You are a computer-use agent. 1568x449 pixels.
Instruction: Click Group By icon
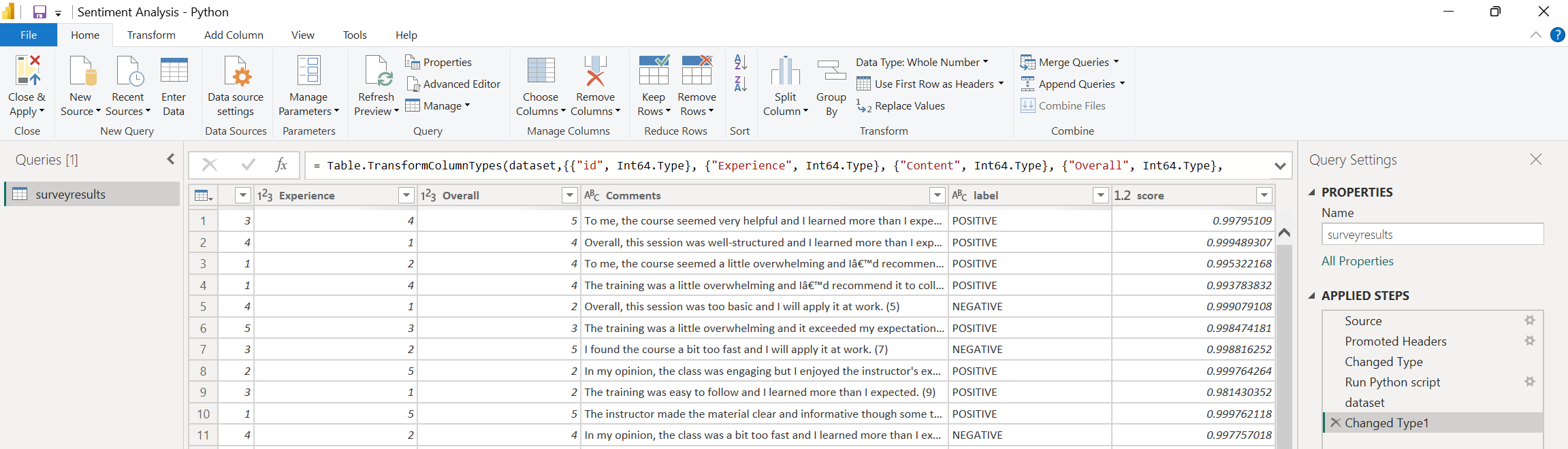coord(831,71)
